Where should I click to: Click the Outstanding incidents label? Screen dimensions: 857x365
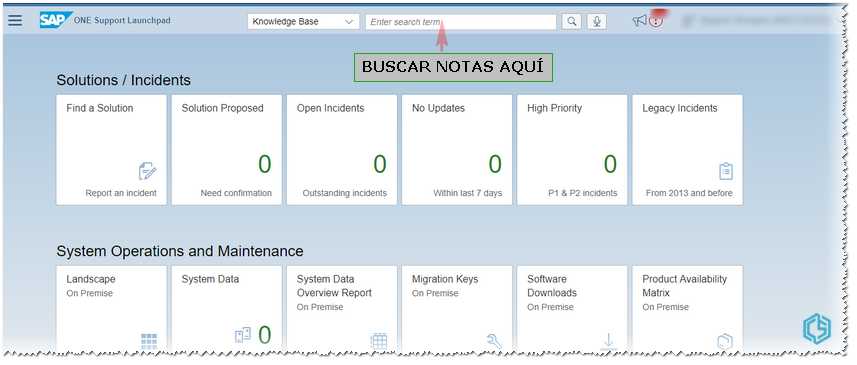point(345,193)
